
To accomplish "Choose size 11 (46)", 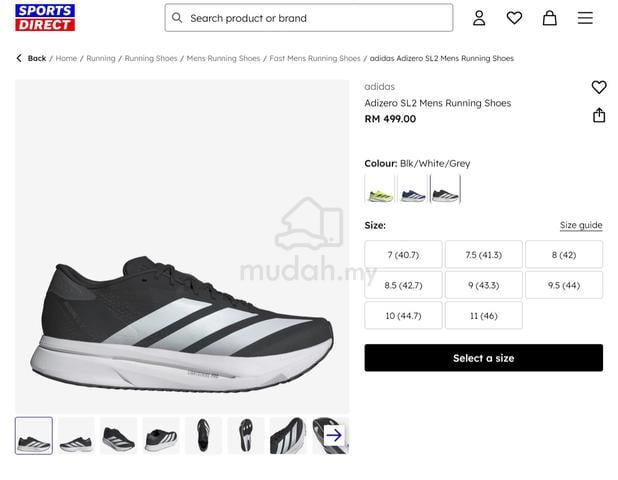I will (484, 316).
